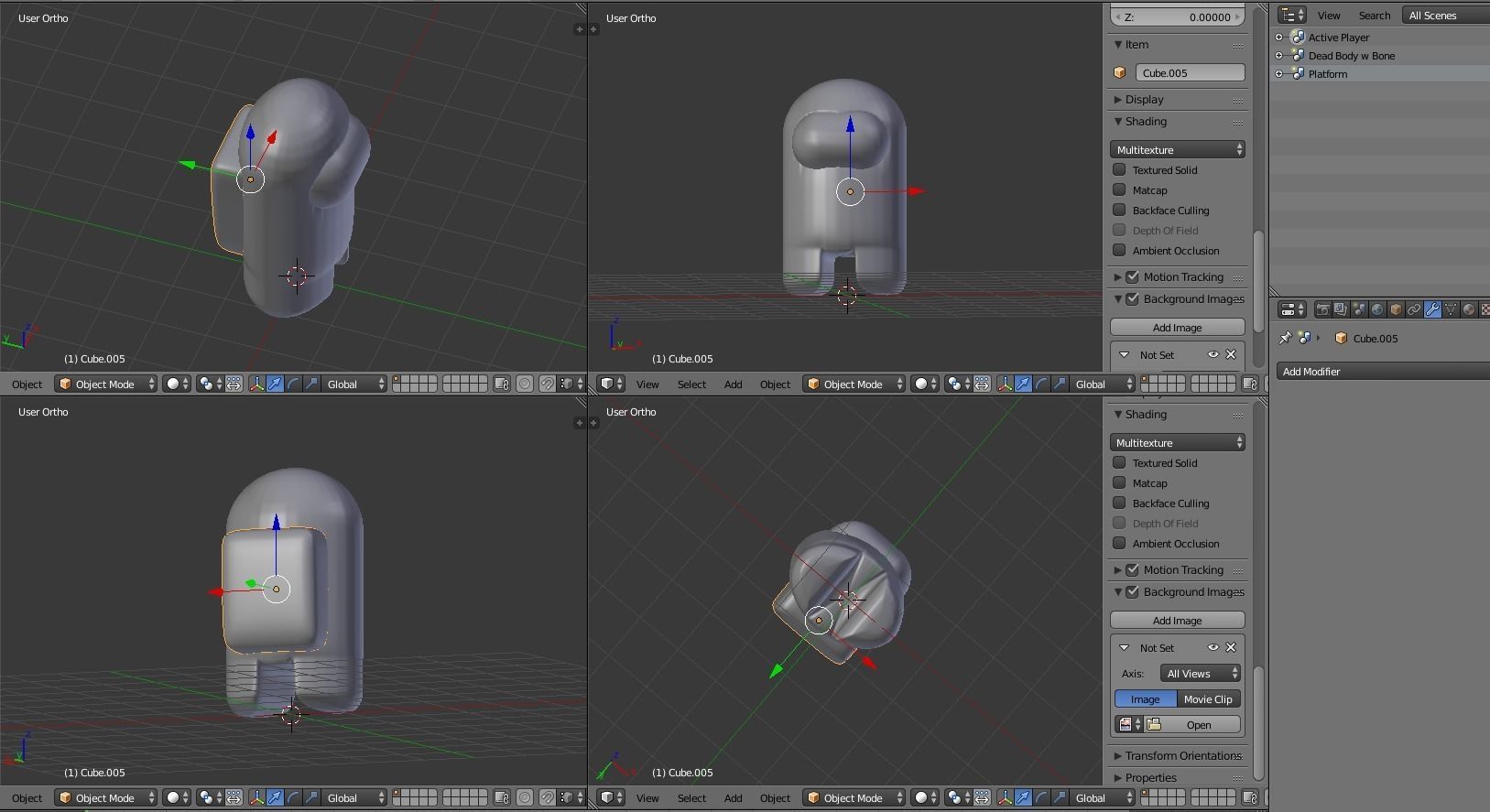Open Multitexture dropdown in upper Shading panel

pos(1178,149)
